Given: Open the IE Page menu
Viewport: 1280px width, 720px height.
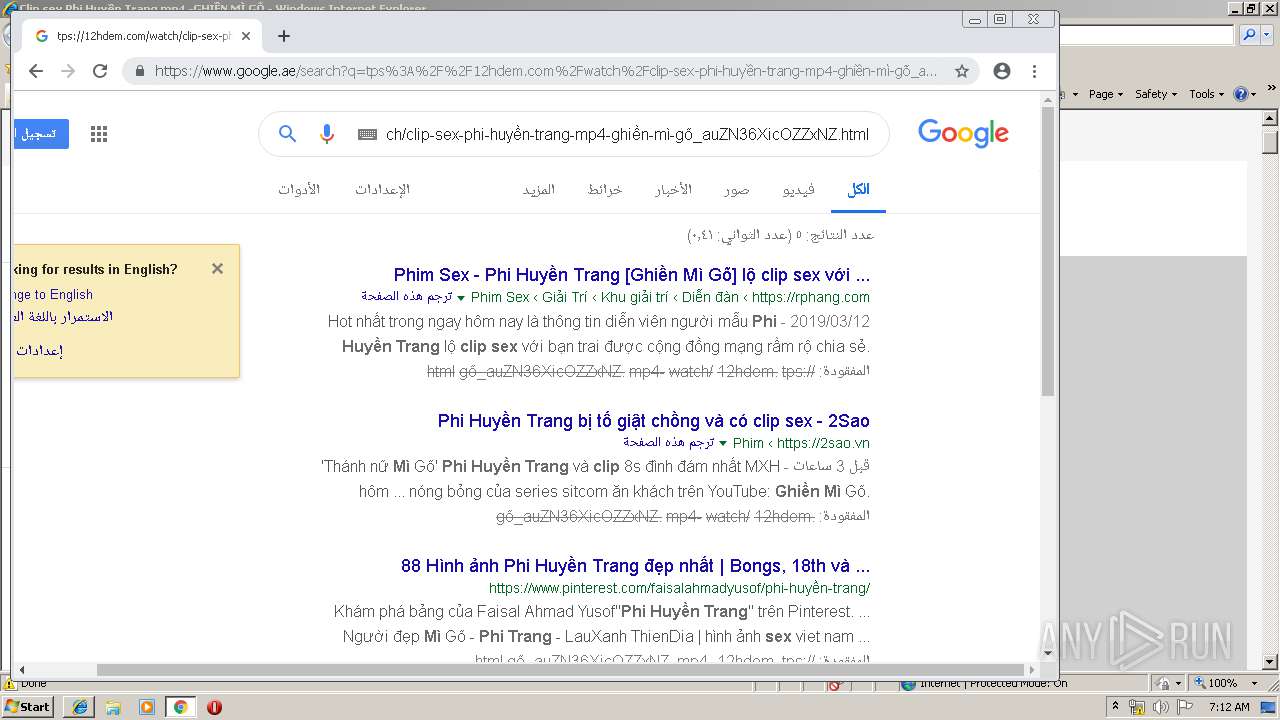Looking at the screenshot, I should [x=1107, y=94].
